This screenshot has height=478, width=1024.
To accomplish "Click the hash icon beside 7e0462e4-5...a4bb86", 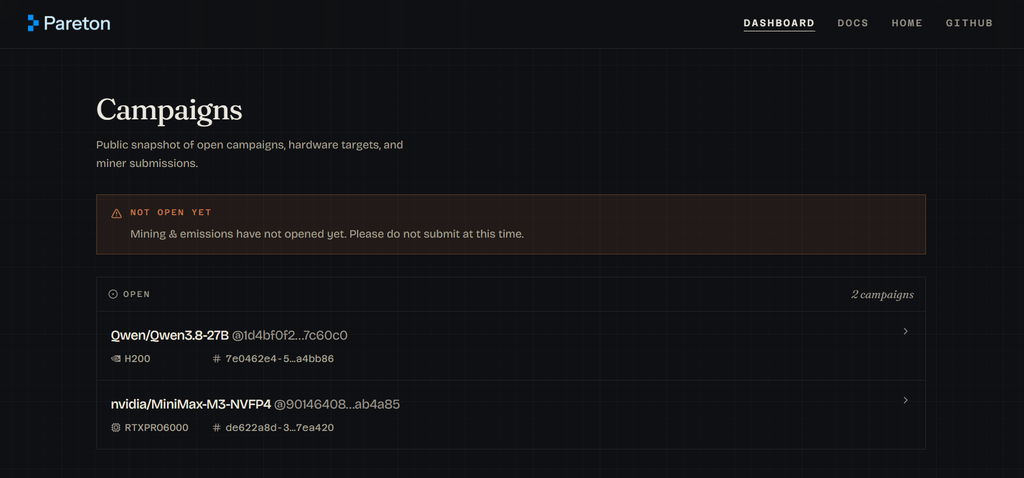I will (x=217, y=358).
